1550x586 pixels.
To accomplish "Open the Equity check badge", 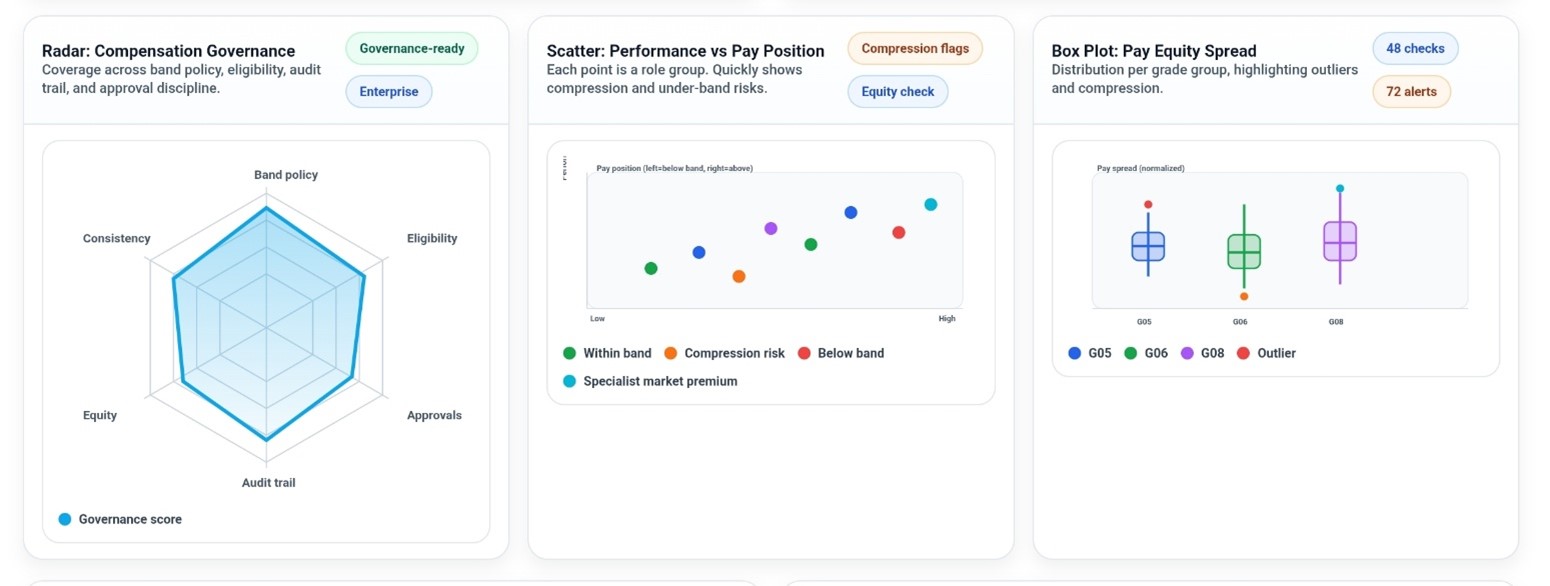I will [897, 92].
